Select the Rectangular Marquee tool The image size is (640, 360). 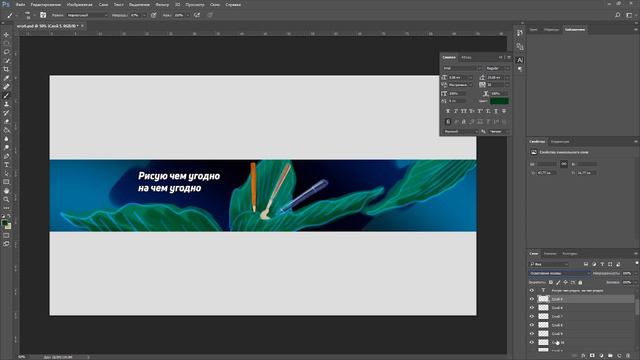click(6, 43)
